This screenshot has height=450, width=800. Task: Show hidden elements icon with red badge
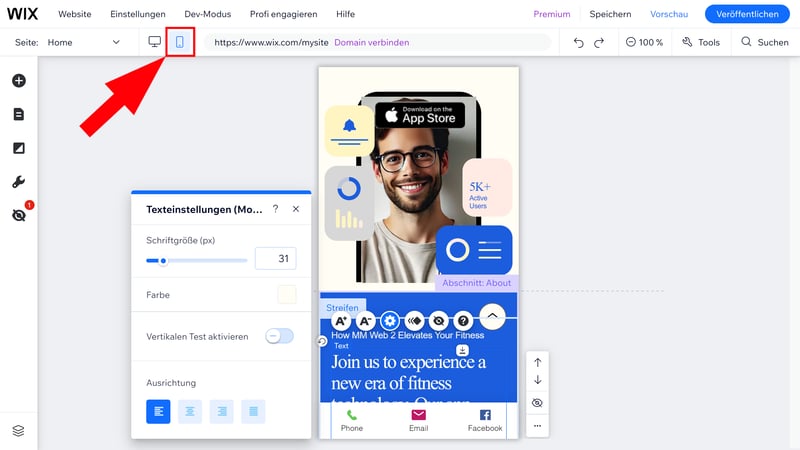click(19, 215)
